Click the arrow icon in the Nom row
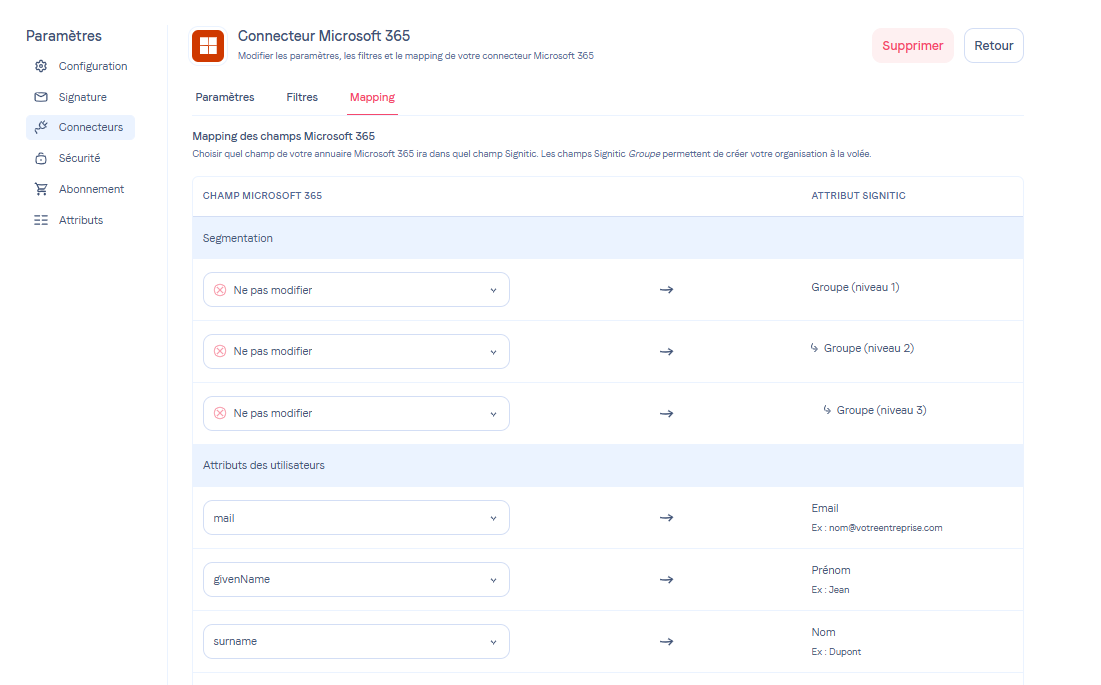Viewport: 1101px width, 685px height. [666, 641]
